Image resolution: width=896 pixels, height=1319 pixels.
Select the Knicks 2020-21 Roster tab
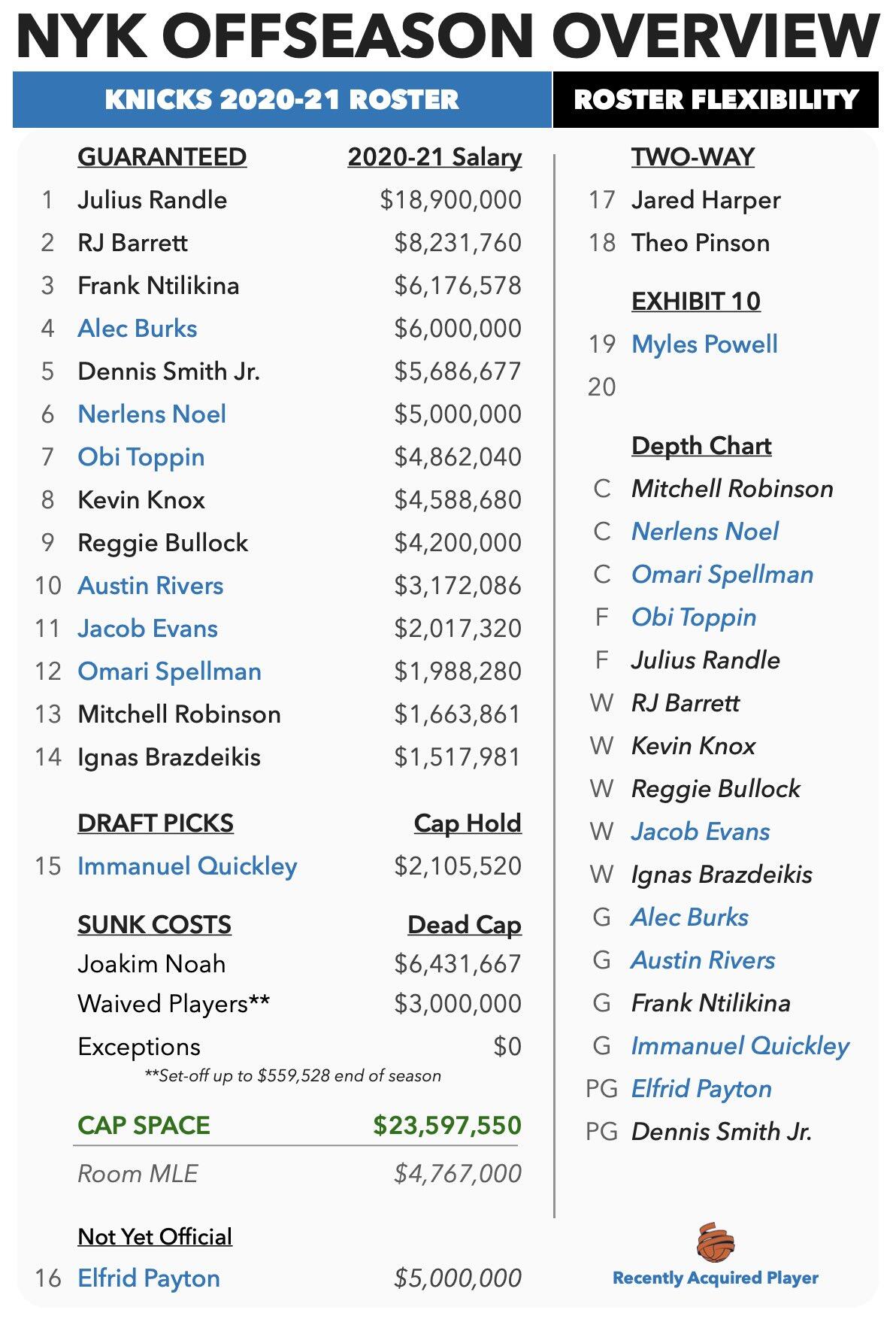(282, 100)
